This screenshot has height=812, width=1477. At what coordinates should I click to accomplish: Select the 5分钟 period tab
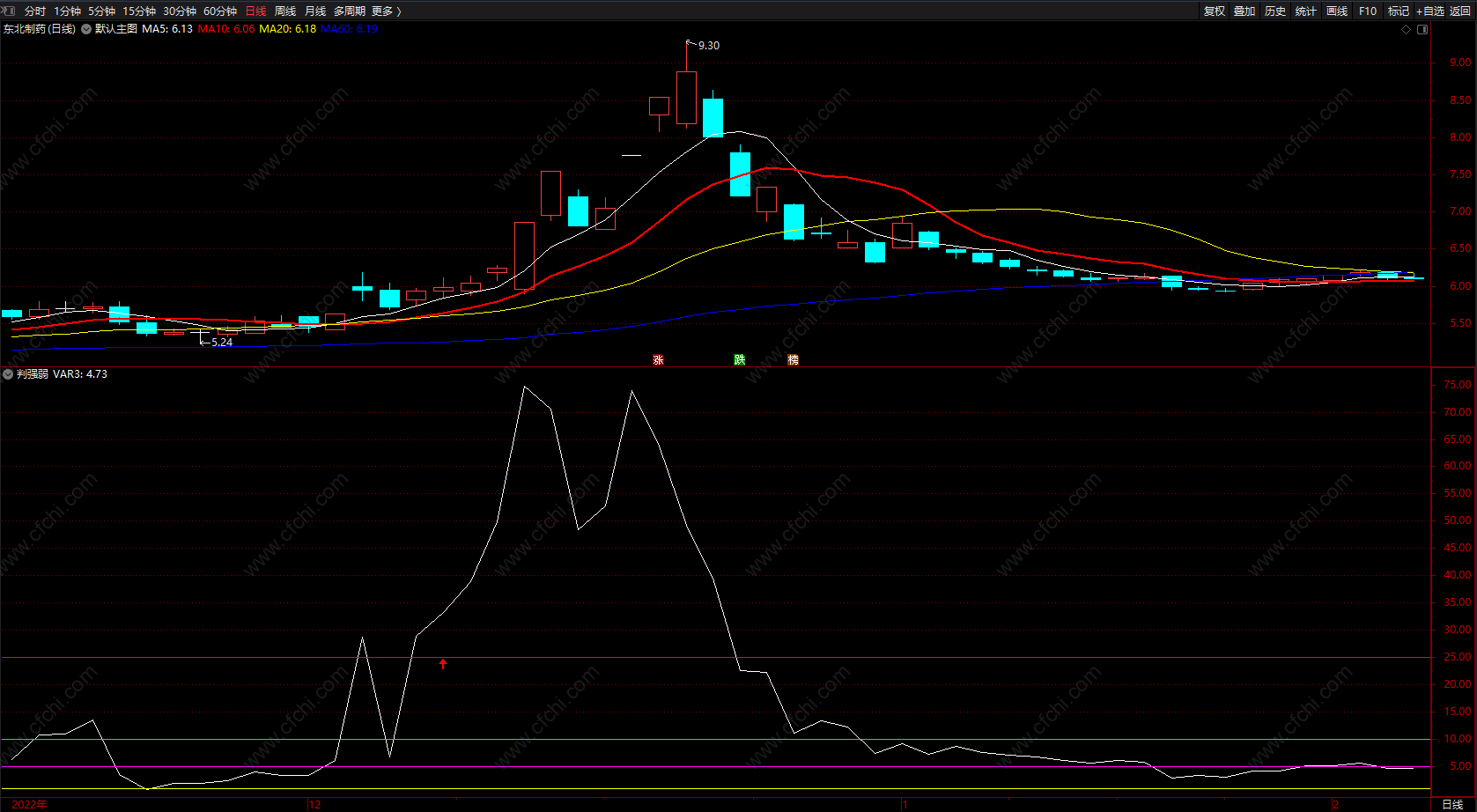coord(101,11)
